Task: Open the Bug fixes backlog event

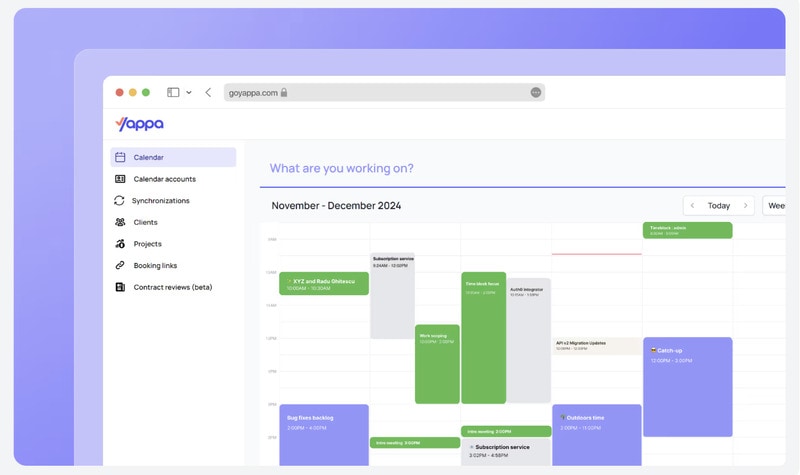Action: [x=324, y=434]
